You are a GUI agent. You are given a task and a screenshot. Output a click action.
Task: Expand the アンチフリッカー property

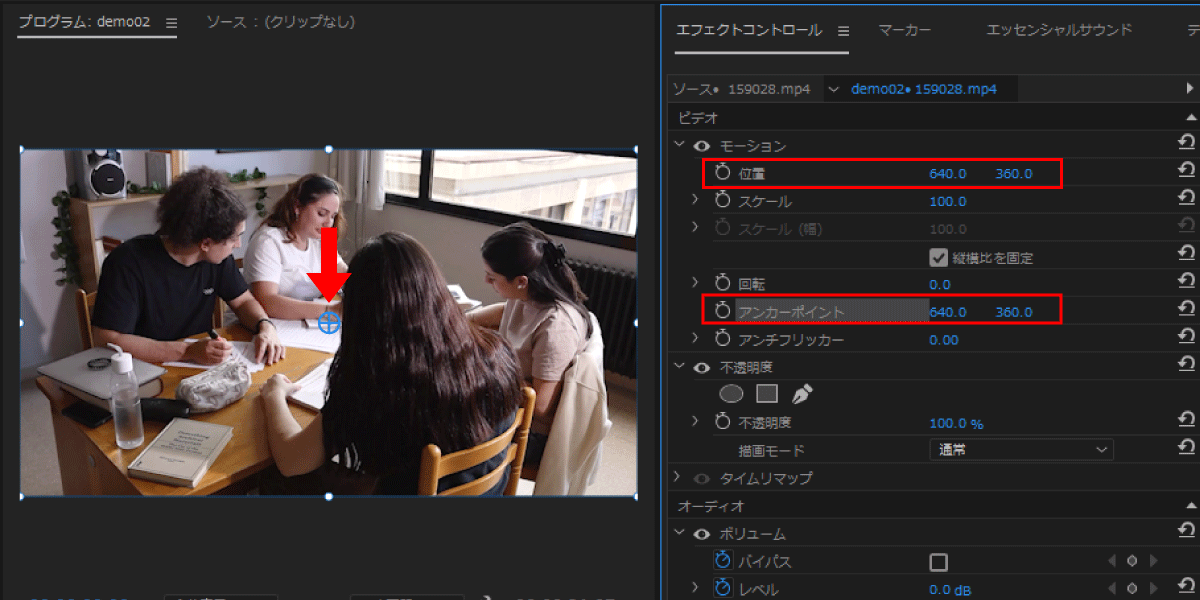(695, 340)
